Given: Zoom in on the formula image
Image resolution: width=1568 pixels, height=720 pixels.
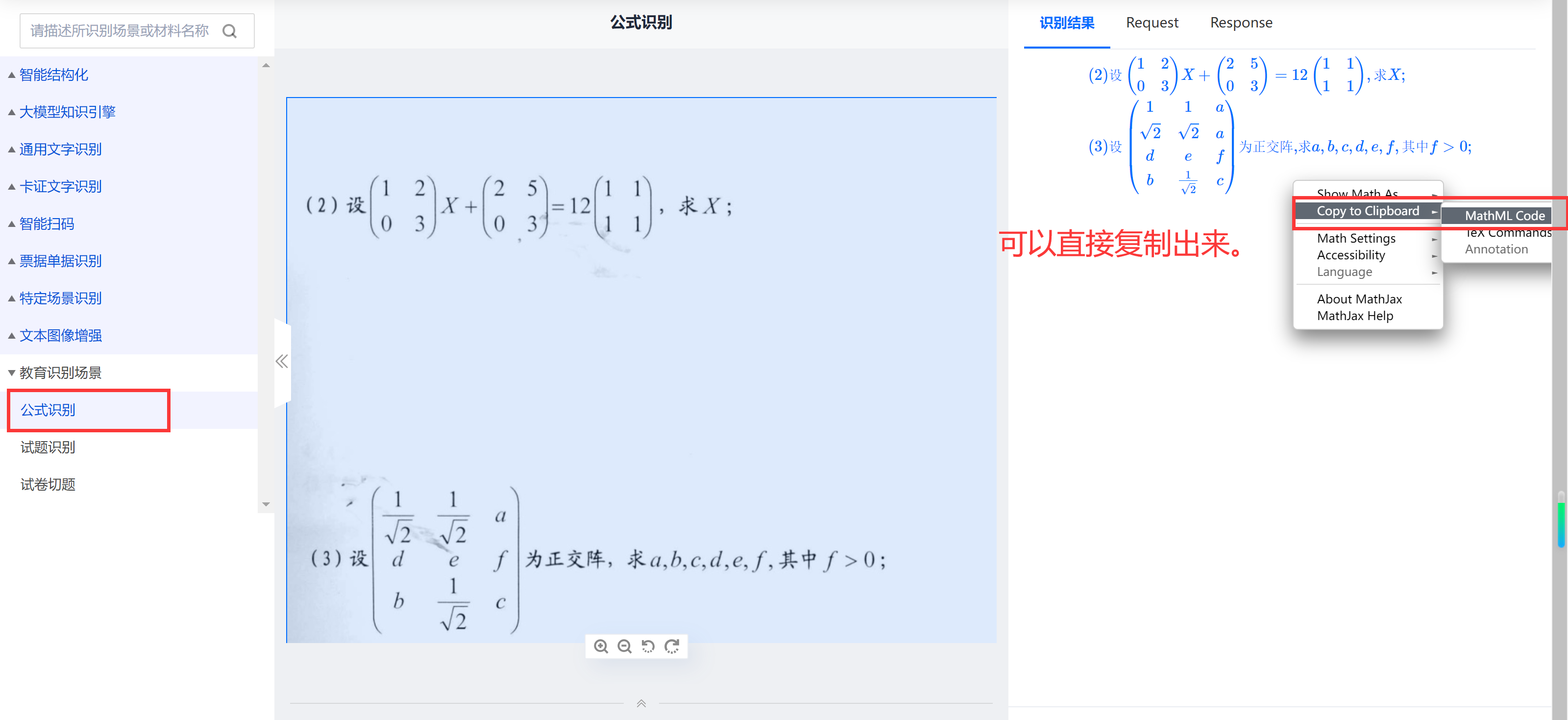Looking at the screenshot, I should pos(601,646).
